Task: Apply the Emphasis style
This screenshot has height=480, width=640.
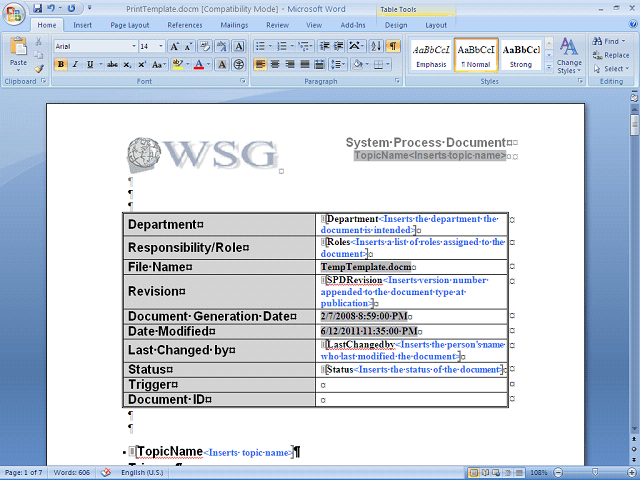Action: pos(431,56)
